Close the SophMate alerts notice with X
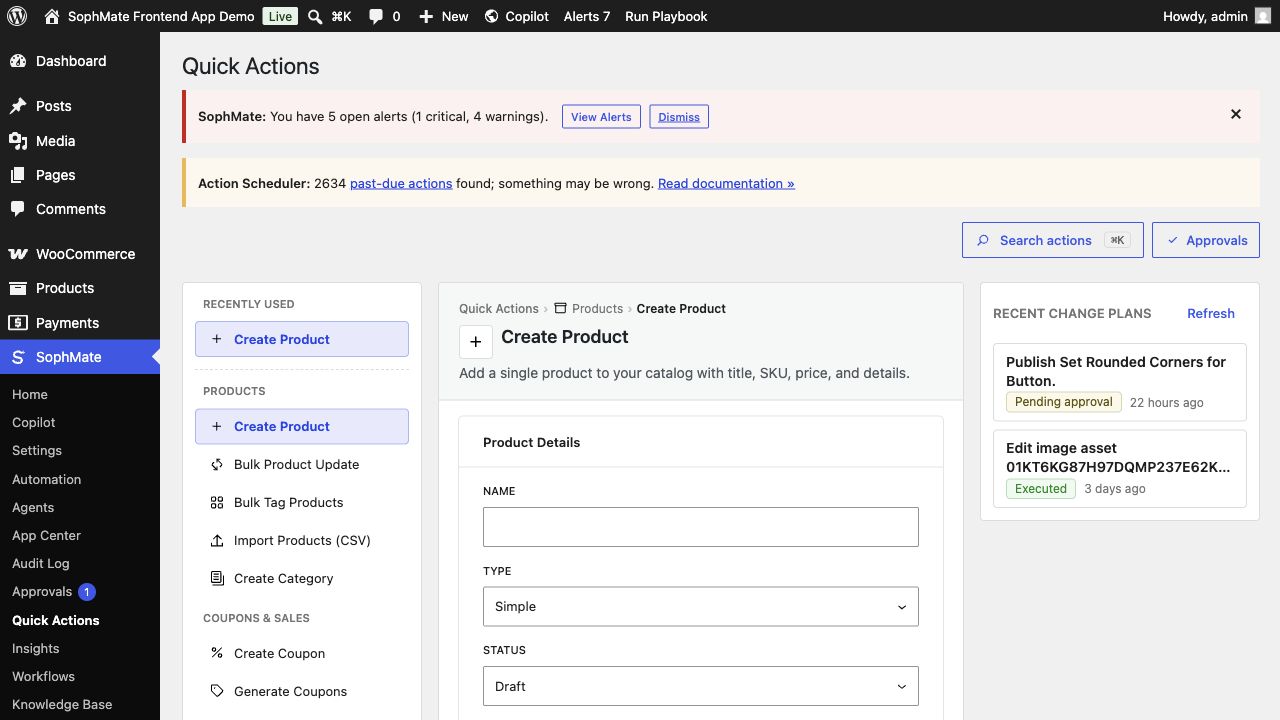 [1236, 114]
